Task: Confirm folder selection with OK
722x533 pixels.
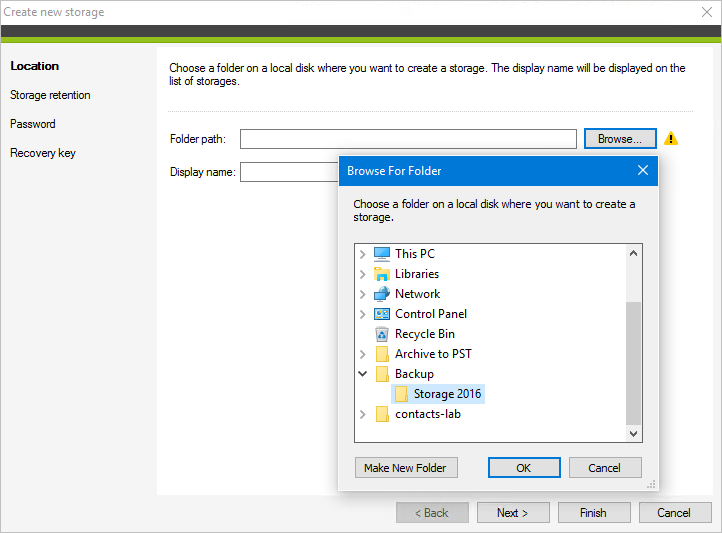Action: [524, 468]
